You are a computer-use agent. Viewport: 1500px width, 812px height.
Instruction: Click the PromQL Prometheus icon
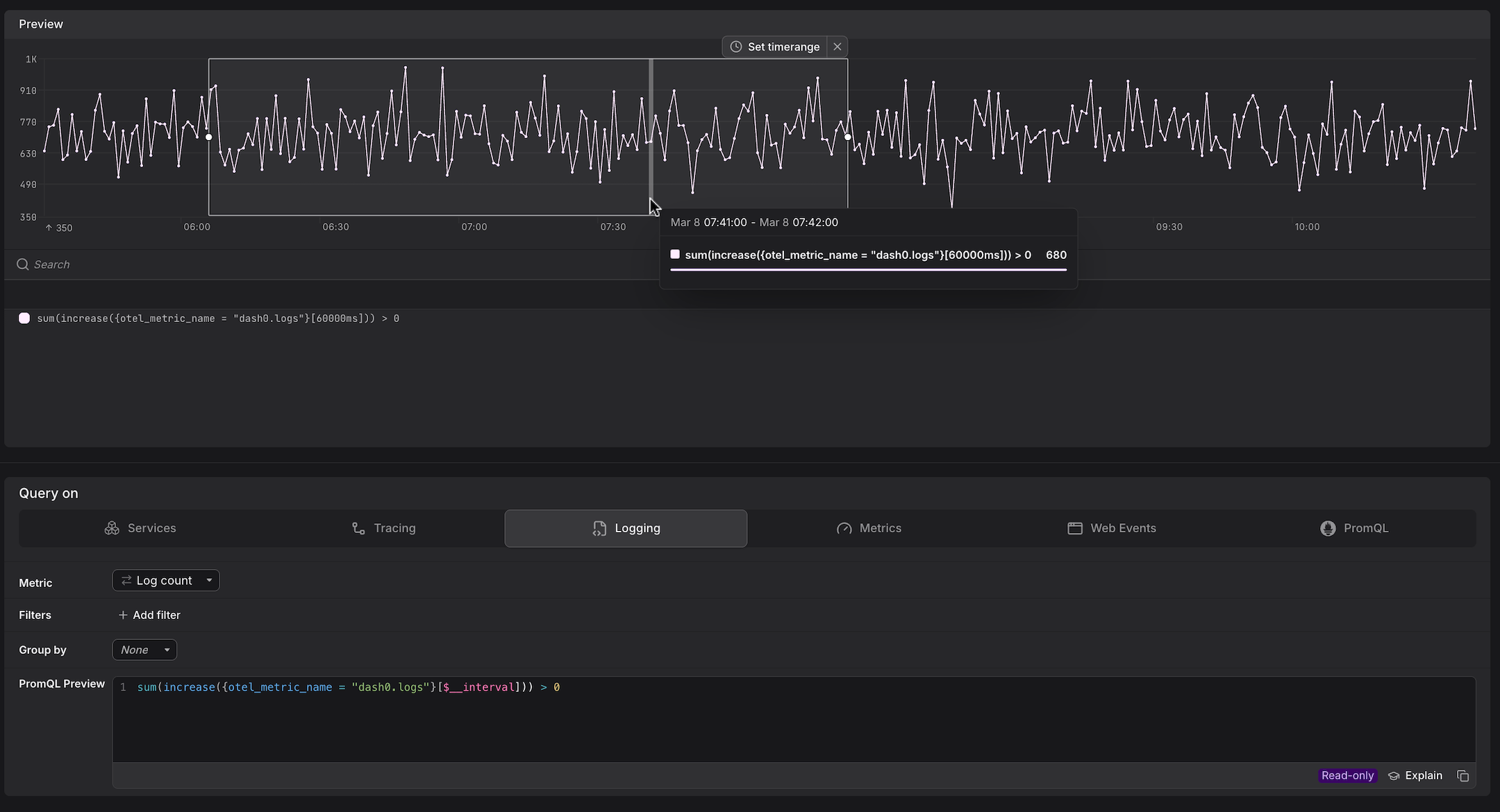point(1328,528)
